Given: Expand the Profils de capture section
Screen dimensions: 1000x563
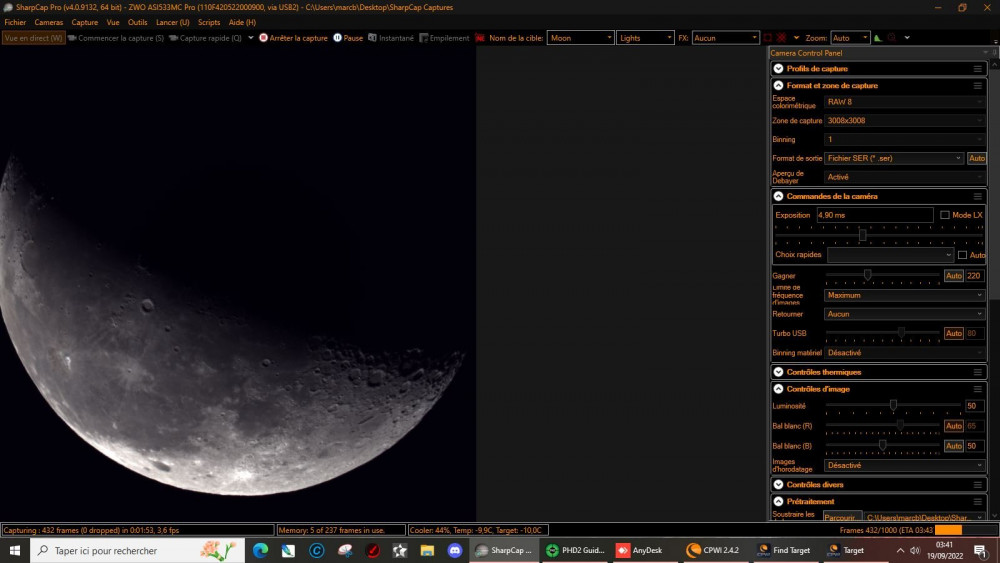Looking at the screenshot, I should [x=778, y=69].
